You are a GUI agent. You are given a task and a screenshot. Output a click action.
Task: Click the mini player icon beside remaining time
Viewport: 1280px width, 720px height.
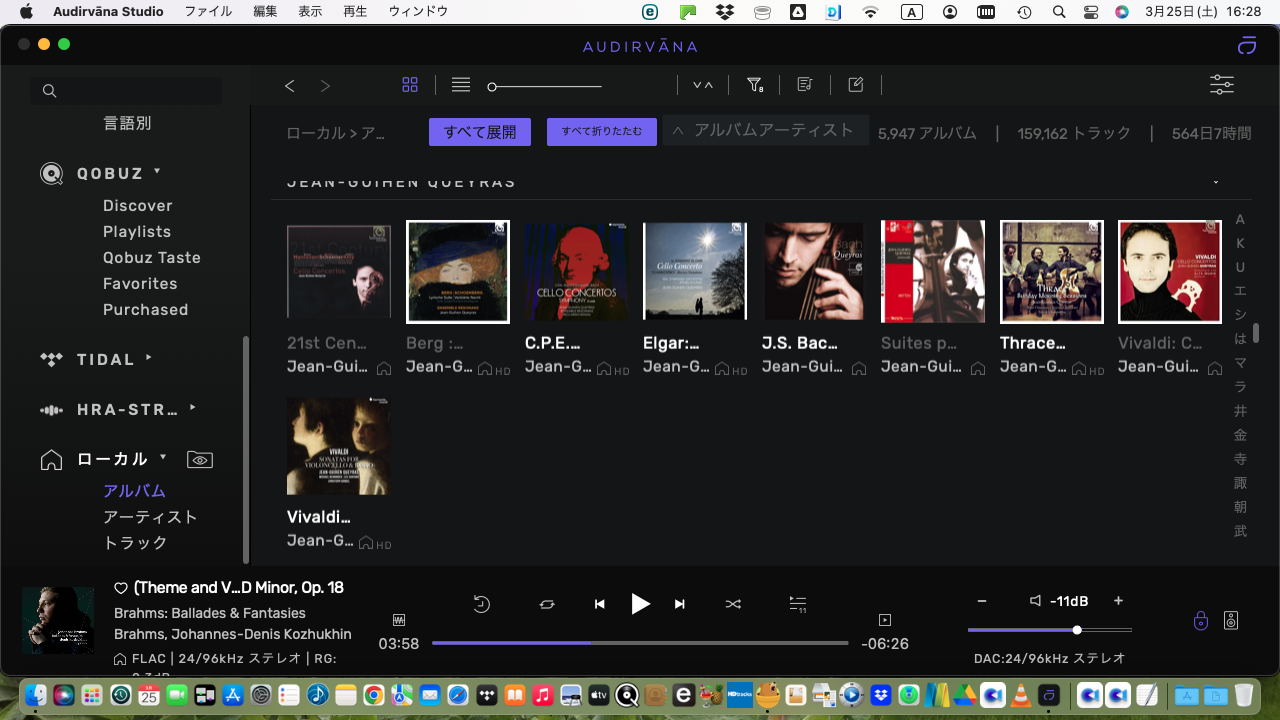tap(884, 620)
